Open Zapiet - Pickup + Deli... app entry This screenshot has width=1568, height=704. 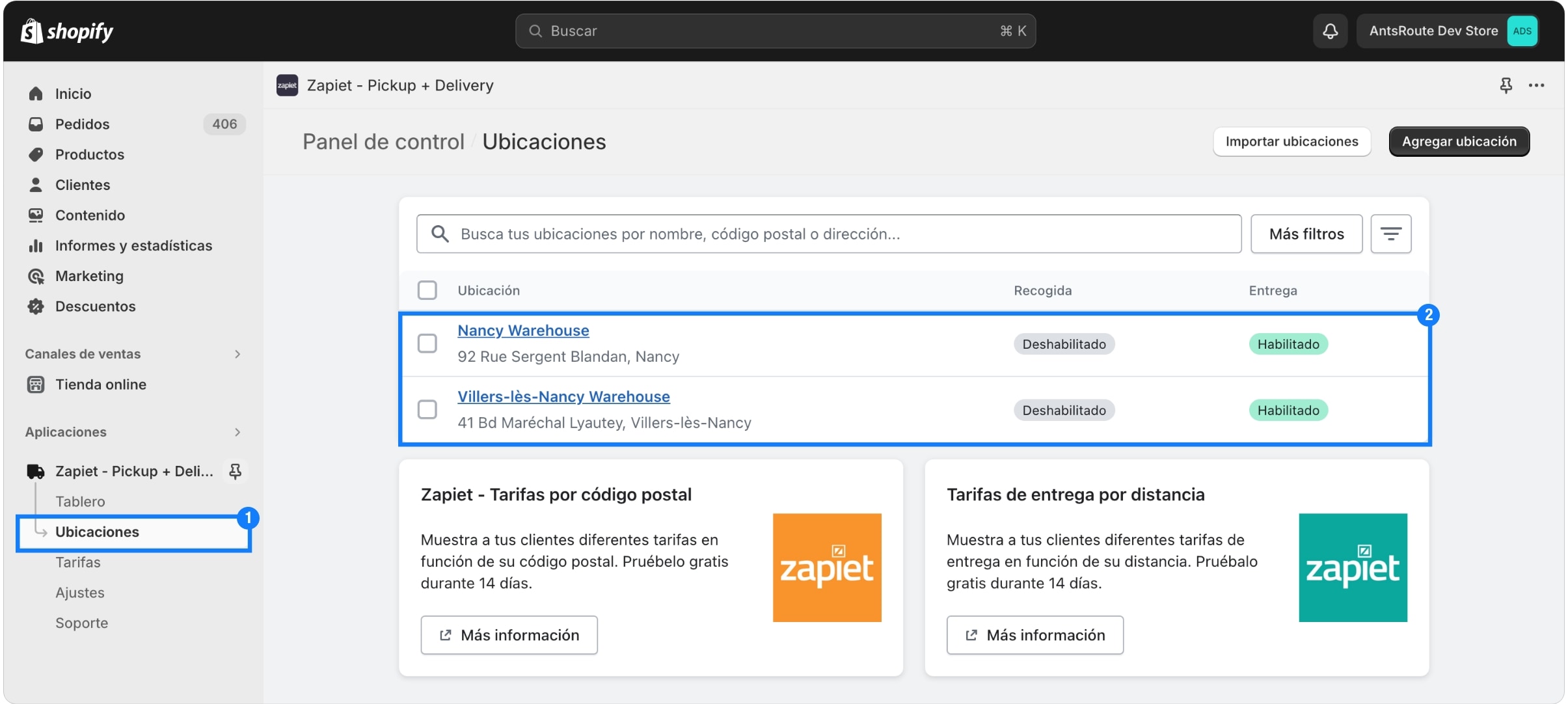pyautogui.click(x=134, y=471)
